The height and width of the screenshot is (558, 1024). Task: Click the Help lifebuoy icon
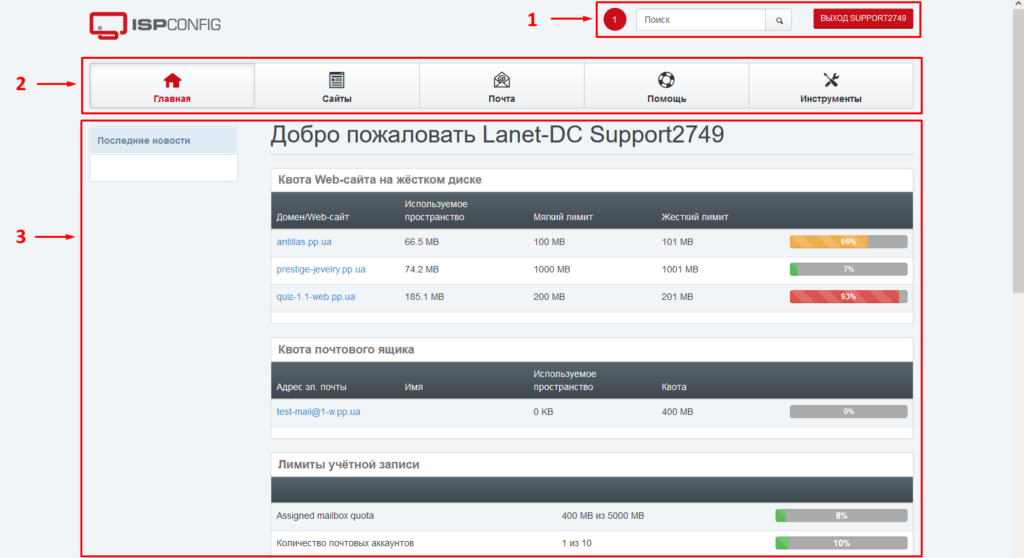pos(666,80)
